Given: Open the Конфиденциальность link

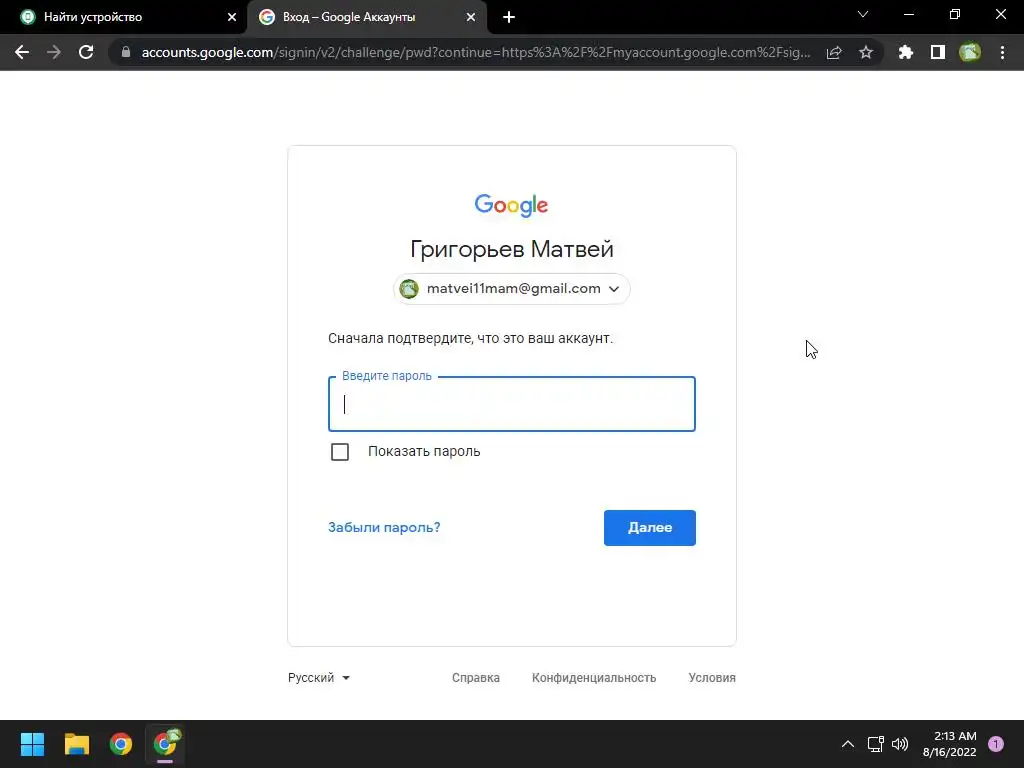Looking at the screenshot, I should coord(594,678).
